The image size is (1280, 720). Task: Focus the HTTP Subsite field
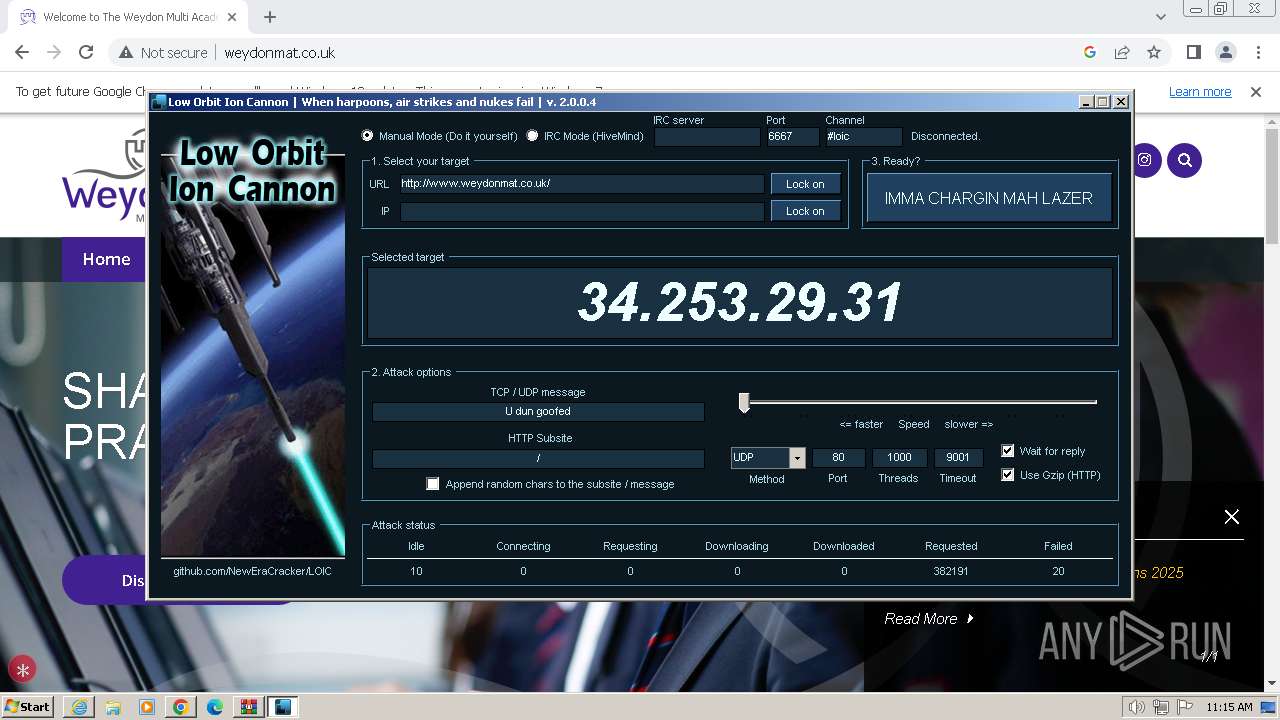pyautogui.click(x=538, y=458)
